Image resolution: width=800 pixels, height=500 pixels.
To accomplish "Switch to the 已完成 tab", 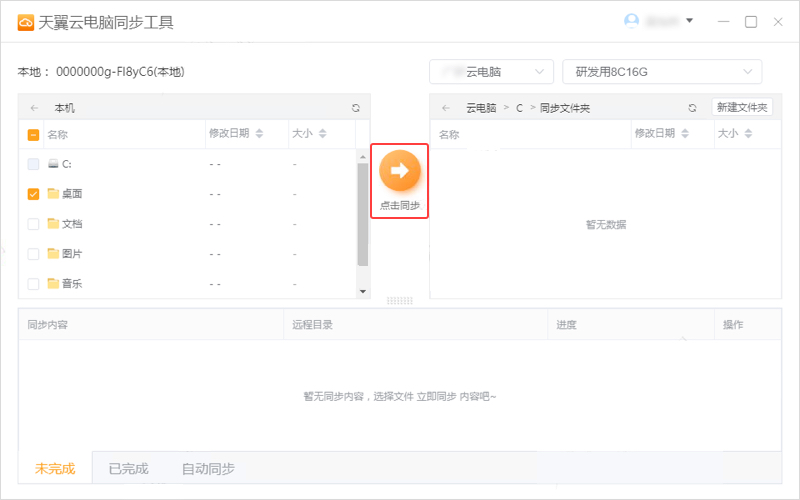I will [x=129, y=468].
